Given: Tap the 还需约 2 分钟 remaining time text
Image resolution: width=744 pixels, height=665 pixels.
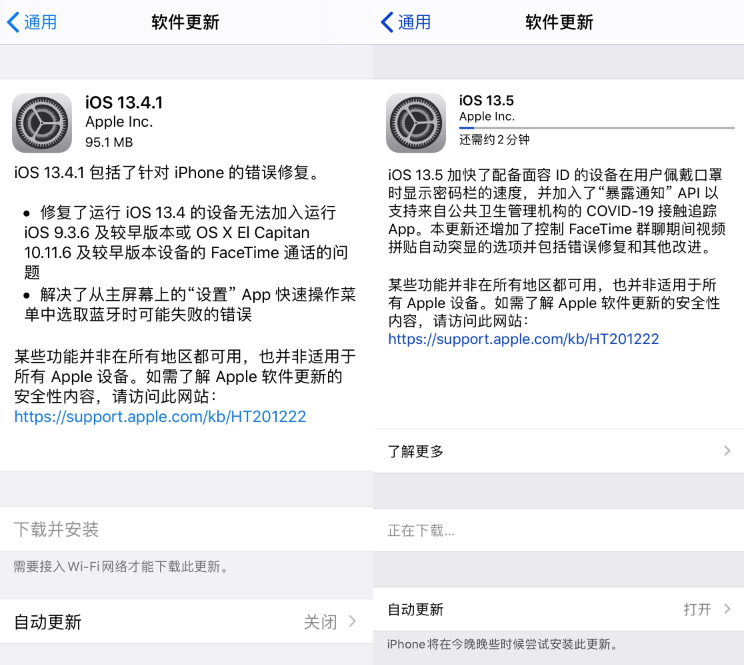Looking at the screenshot, I should point(494,139).
